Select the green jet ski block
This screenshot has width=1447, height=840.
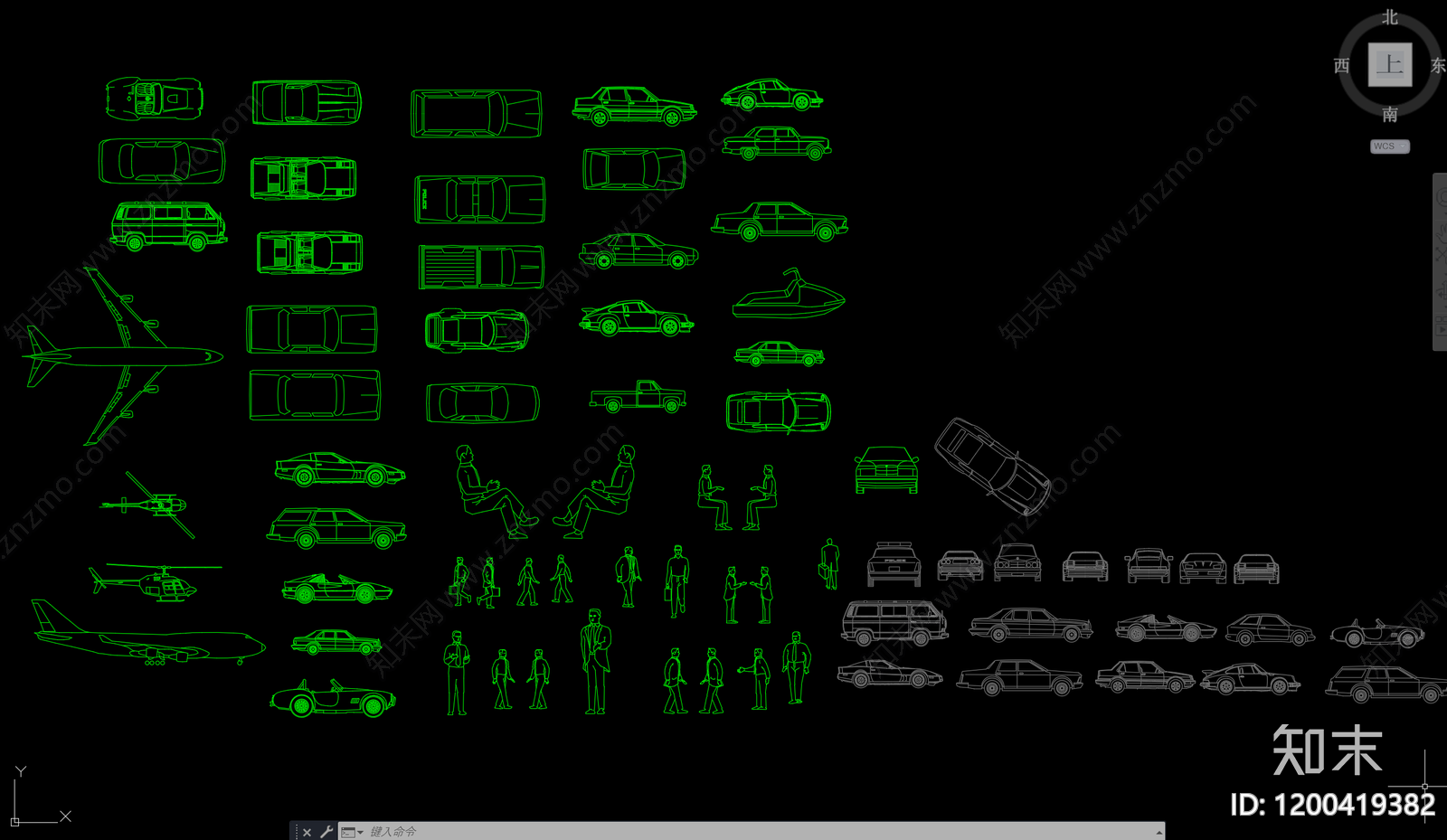pos(789,297)
